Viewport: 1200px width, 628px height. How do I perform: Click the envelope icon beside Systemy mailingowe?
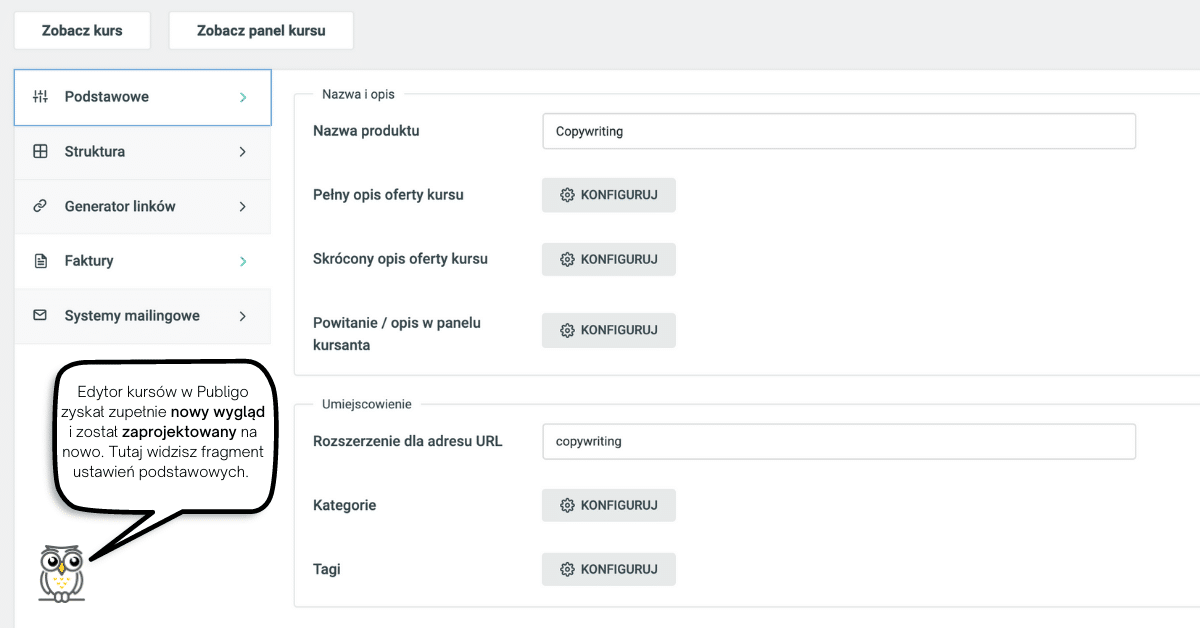coord(40,315)
